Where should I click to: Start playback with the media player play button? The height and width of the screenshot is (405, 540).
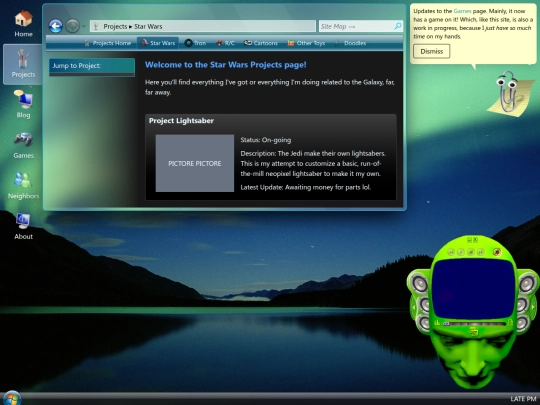coord(461,252)
